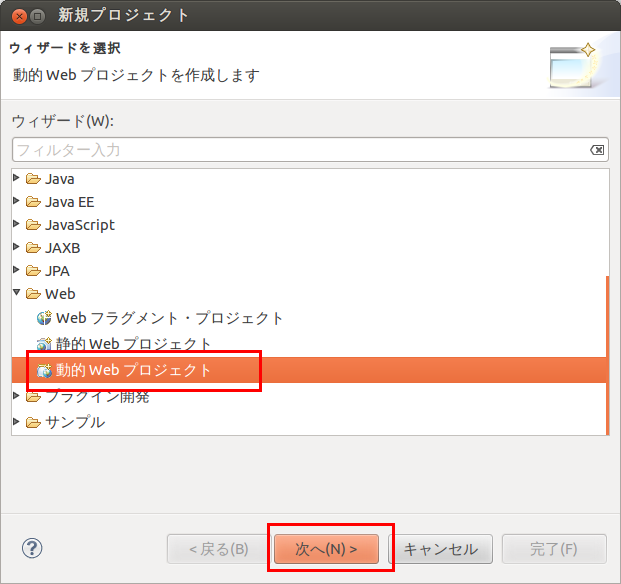The image size is (621, 584).
Task: Expand the JPA category
Action: click(16, 270)
